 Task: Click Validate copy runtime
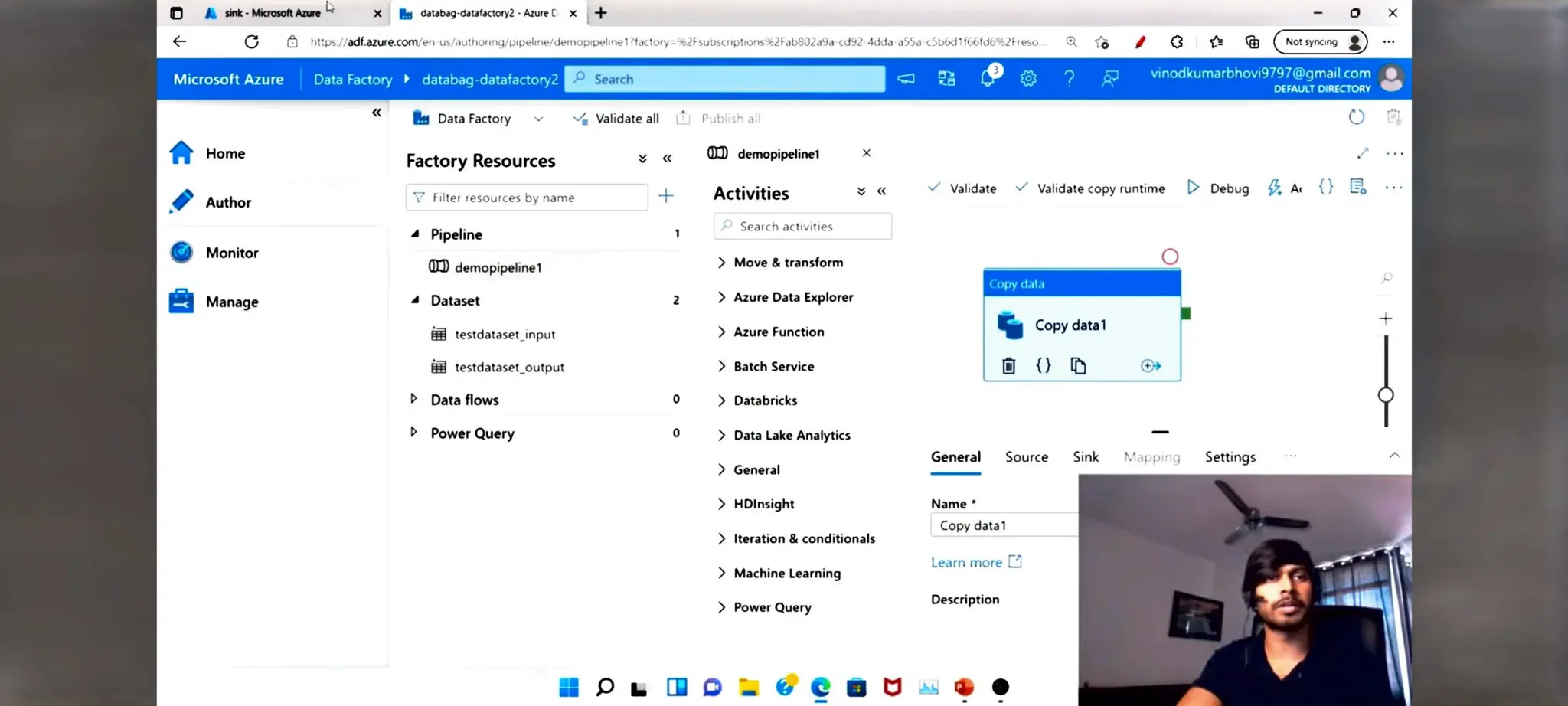pos(1090,188)
